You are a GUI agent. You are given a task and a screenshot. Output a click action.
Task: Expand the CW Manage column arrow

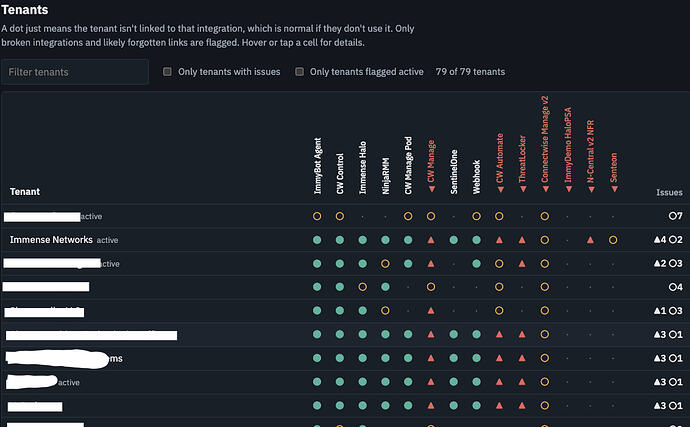(432, 189)
